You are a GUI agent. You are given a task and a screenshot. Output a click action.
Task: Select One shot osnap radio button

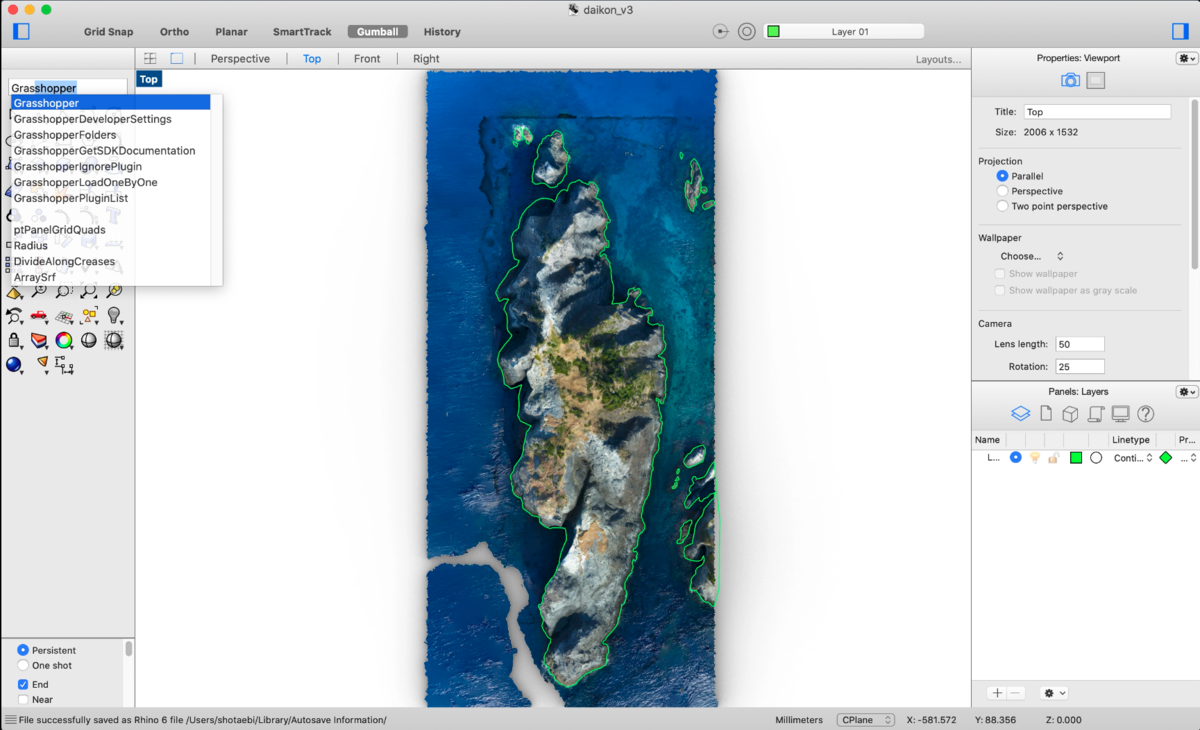[23, 665]
